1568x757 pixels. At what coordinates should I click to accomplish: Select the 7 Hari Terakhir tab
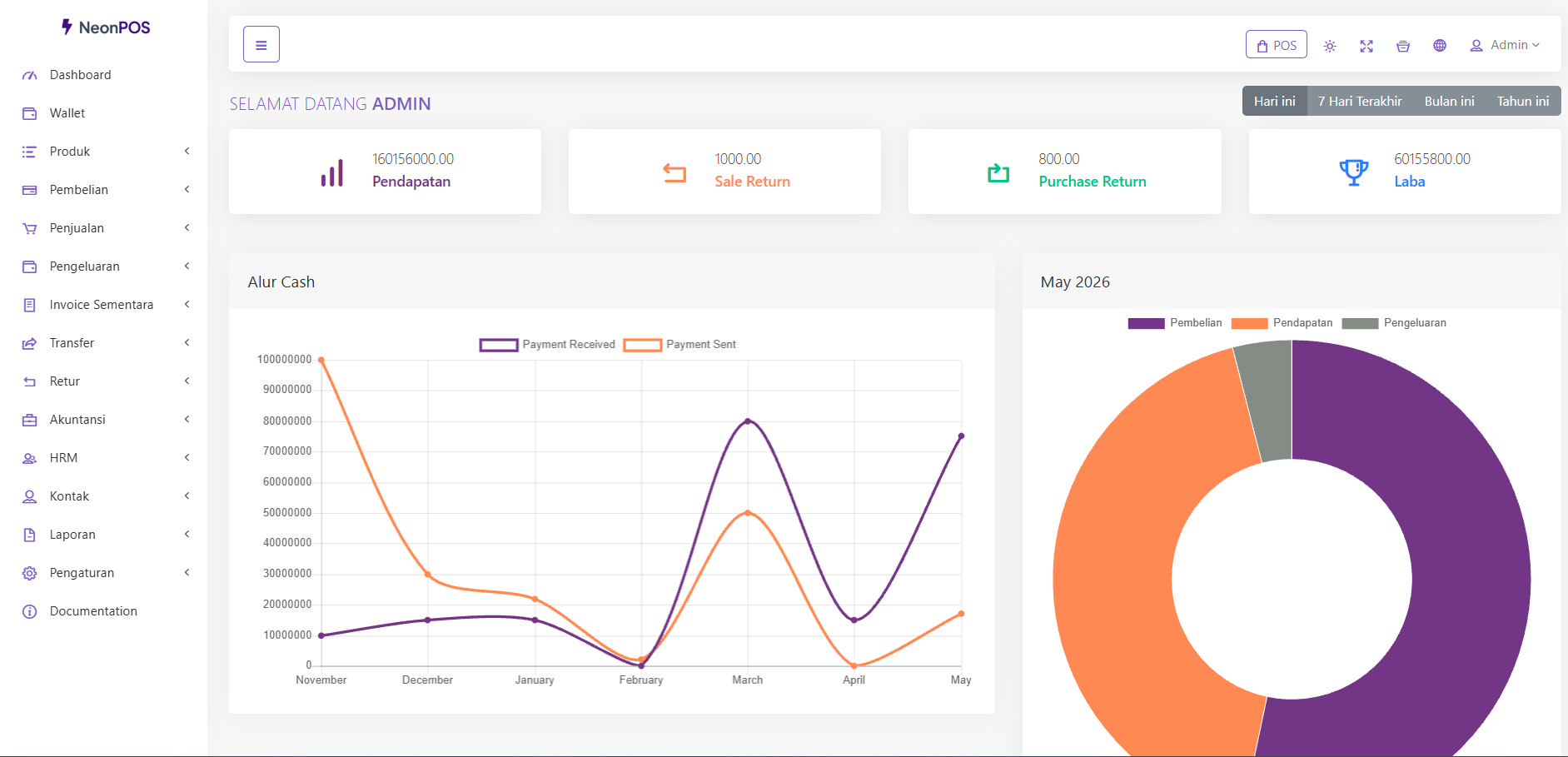coord(1360,101)
